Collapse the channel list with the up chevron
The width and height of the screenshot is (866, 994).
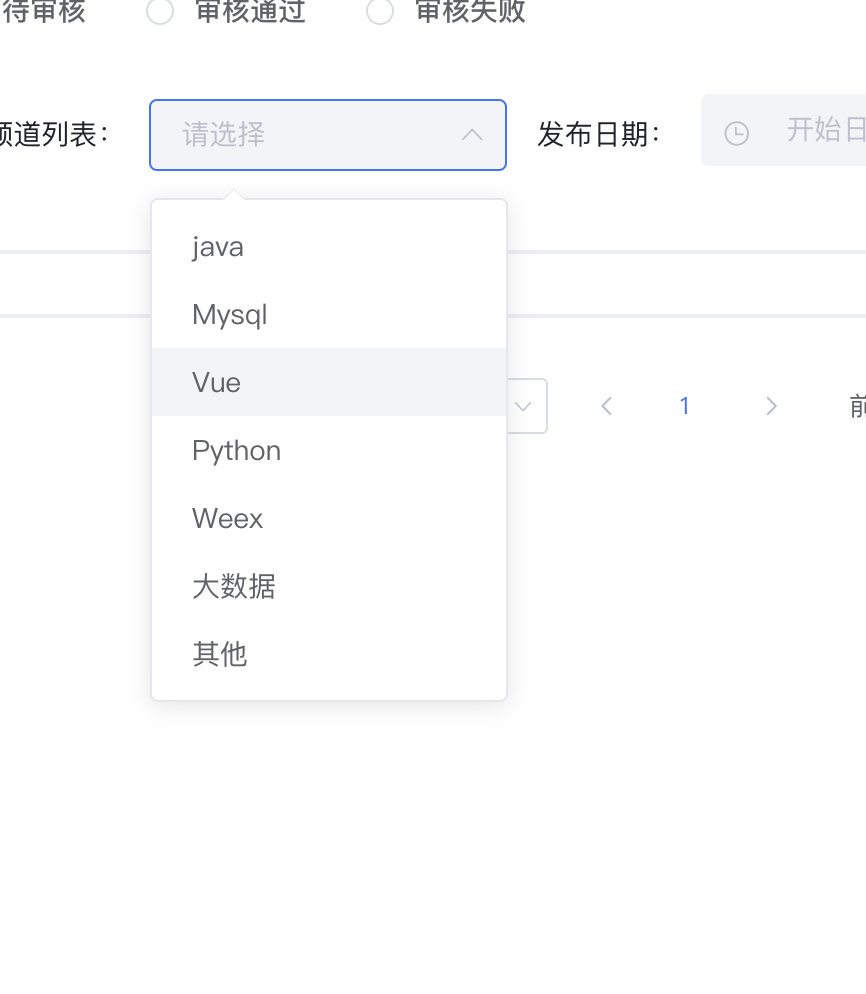[x=473, y=134]
